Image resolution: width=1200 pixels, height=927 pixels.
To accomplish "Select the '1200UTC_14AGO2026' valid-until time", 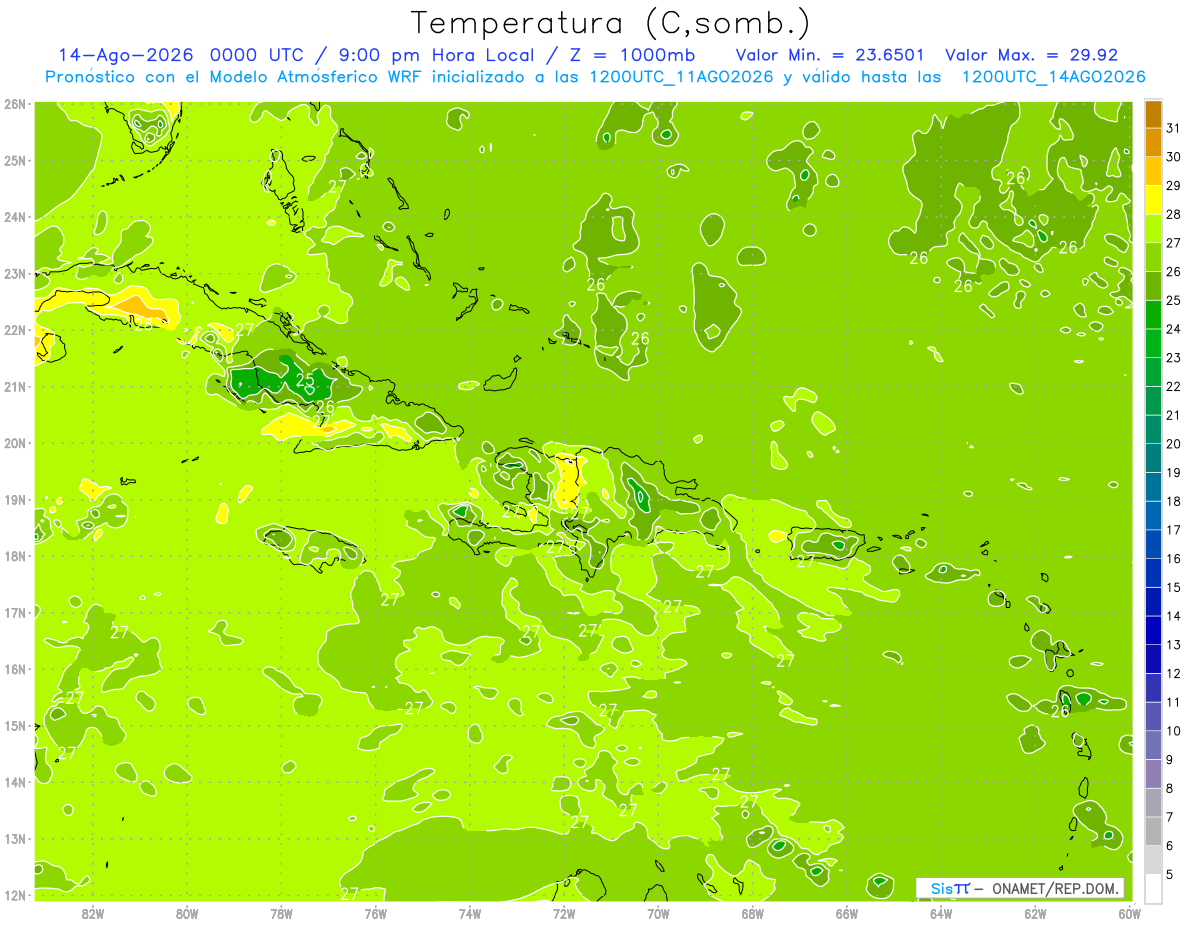I will pos(1053,77).
